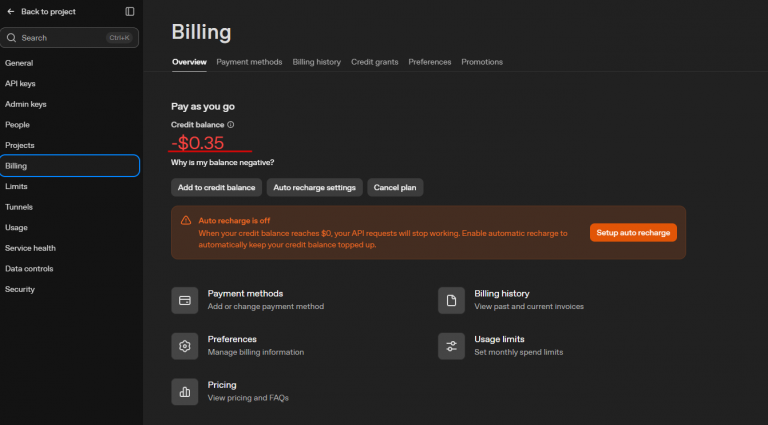Open Admin keys in the sidebar
The height and width of the screenshot is (425, 768).
pyautogui.click(x=25, y=104)
